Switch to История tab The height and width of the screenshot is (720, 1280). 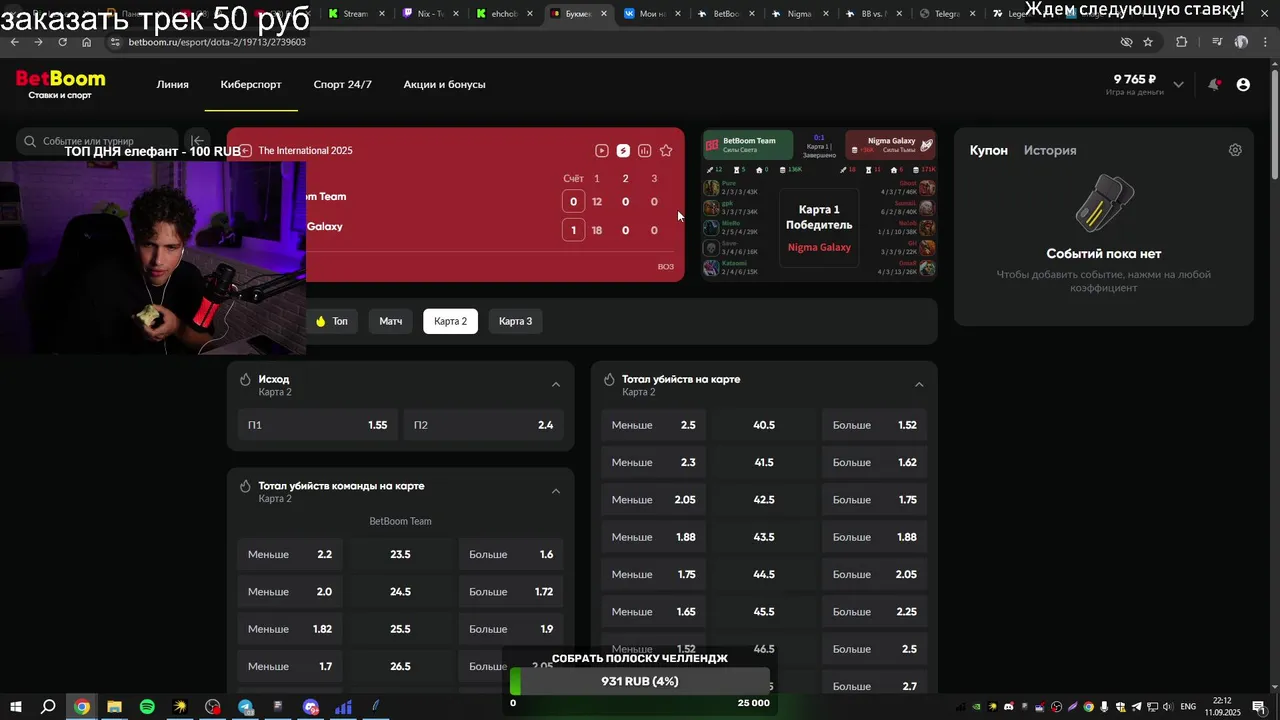click(1050, 150)
